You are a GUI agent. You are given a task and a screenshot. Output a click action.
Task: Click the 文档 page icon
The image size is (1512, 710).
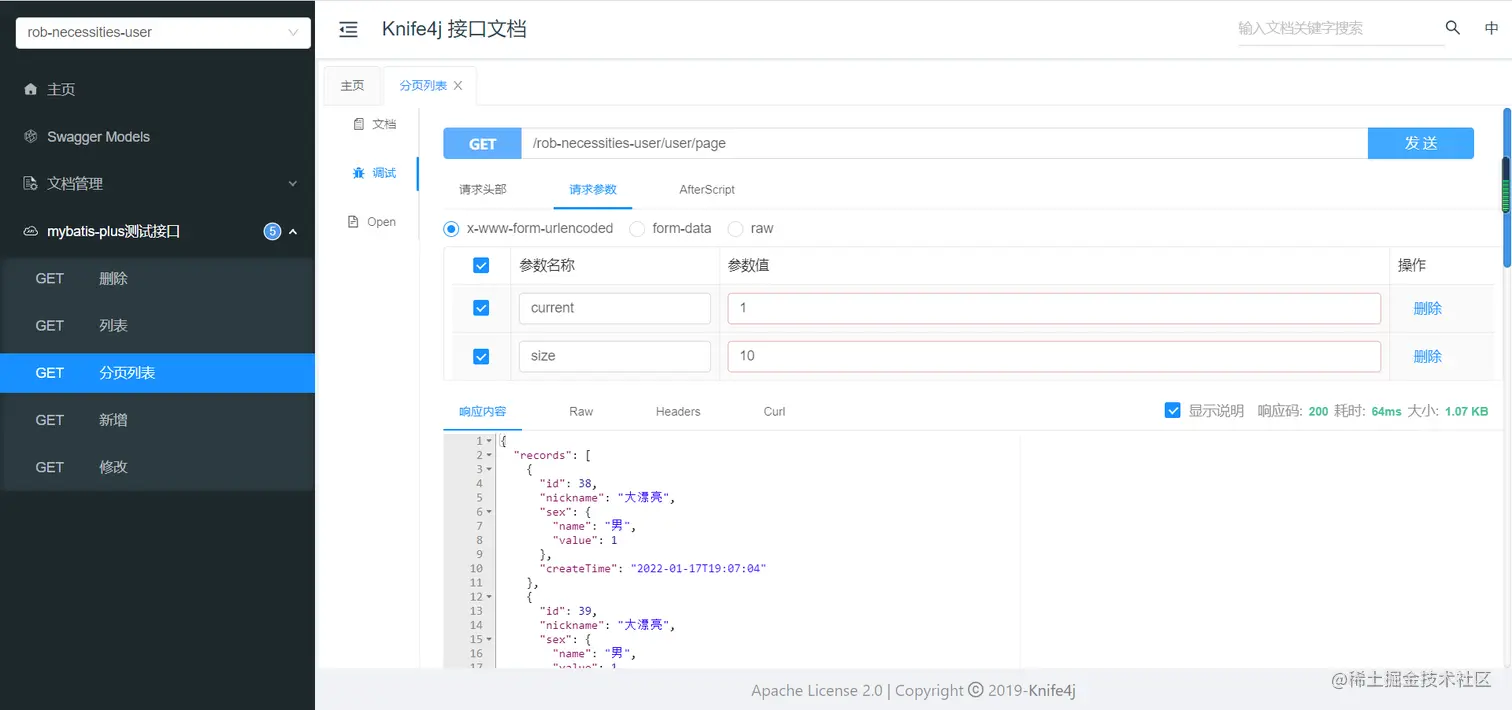pos(359,124)
